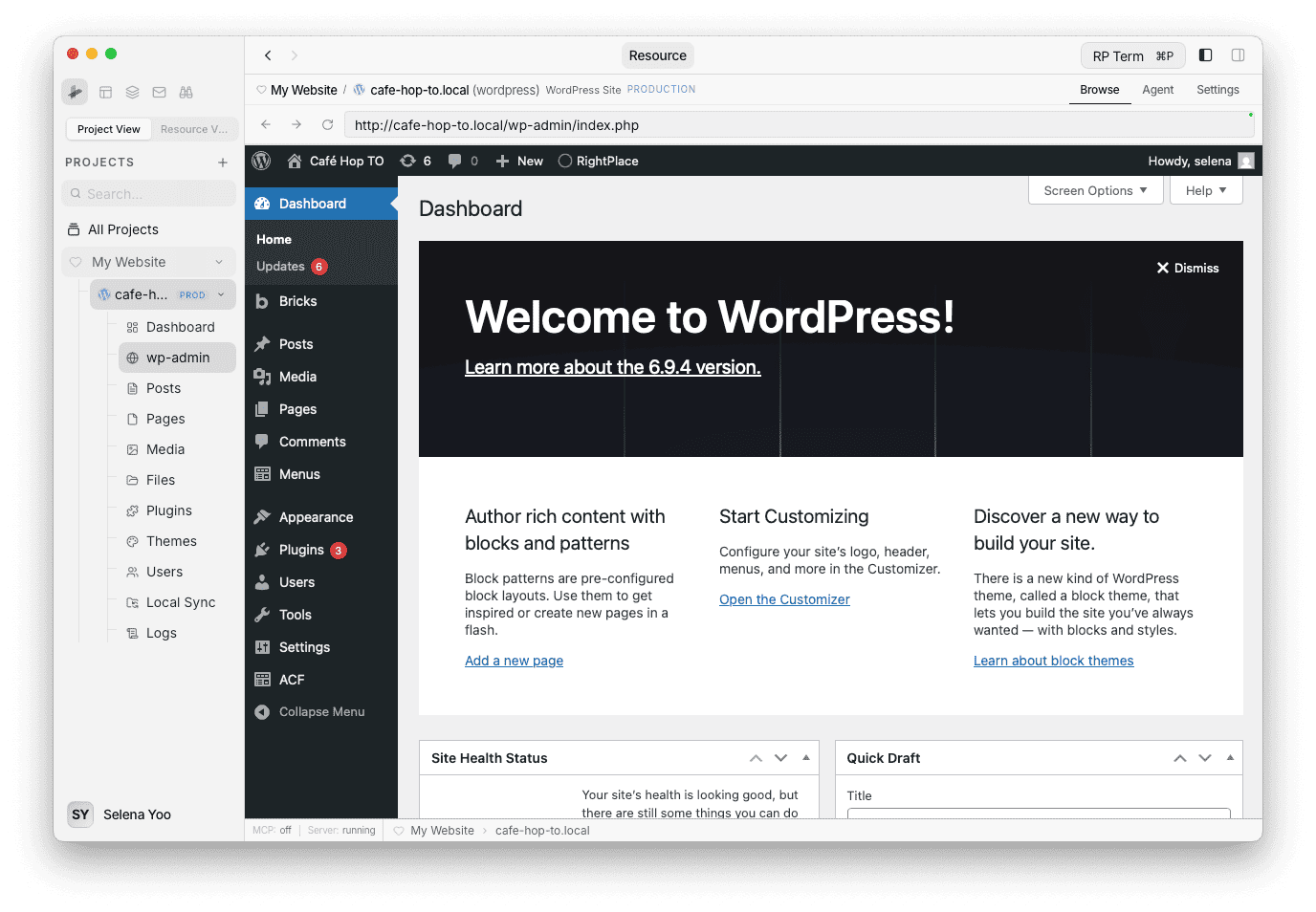Click the Quick Draft title field

(1038, 814)
